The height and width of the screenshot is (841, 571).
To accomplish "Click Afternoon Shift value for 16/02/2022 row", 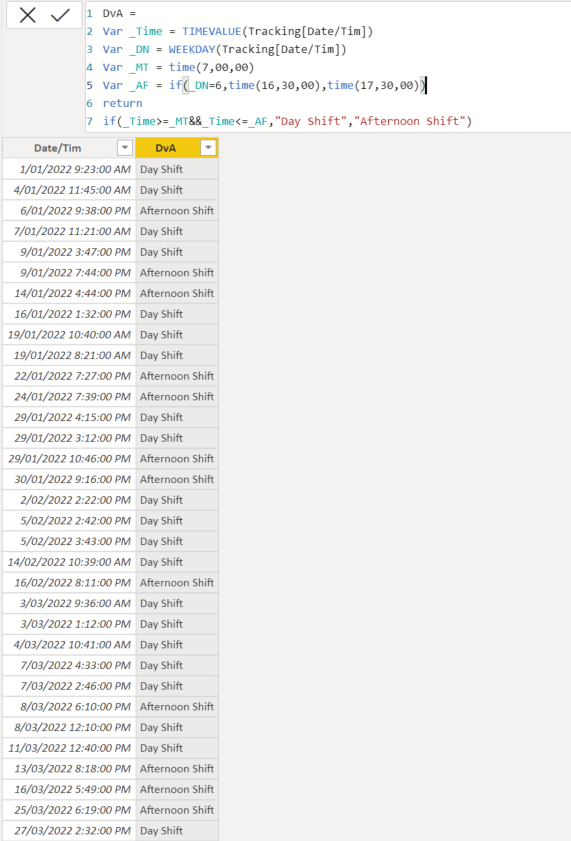I will click(x=177, y=582).
